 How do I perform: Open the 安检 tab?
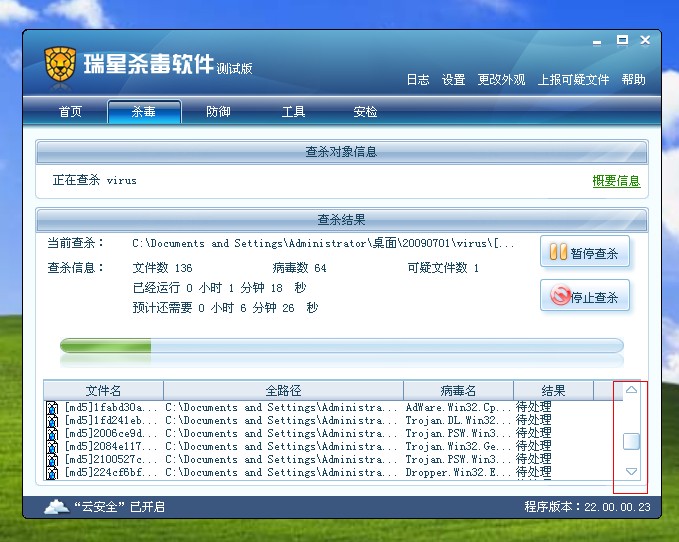[365, 112]
